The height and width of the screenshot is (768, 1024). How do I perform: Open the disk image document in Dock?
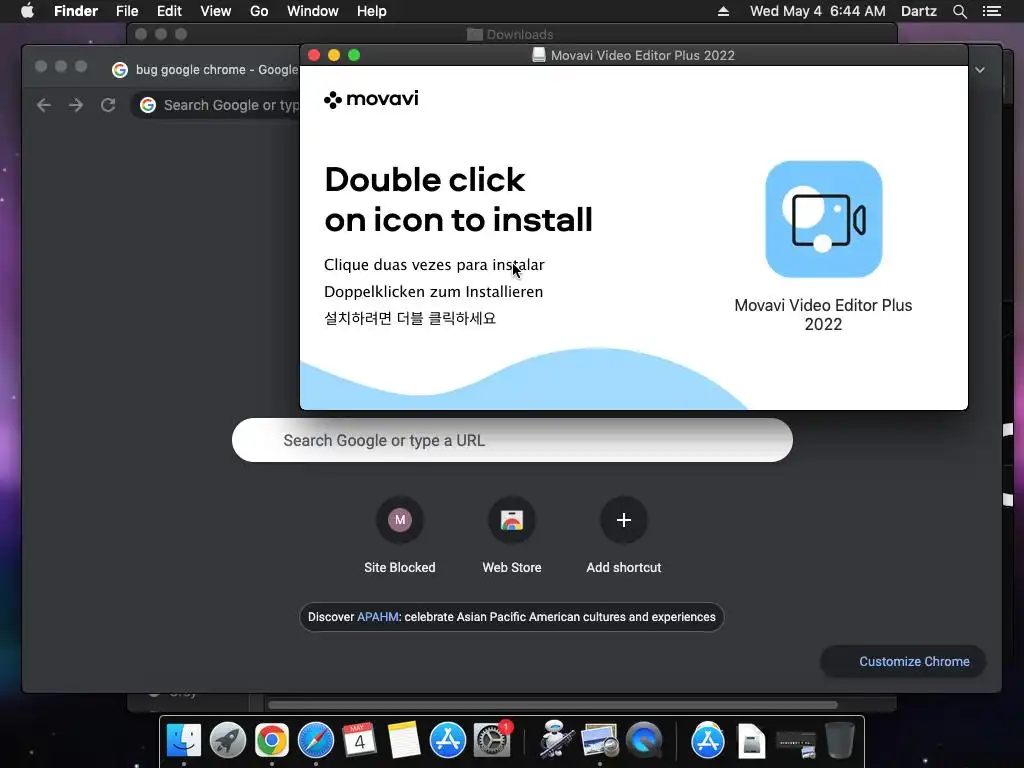tap(752, 741)
